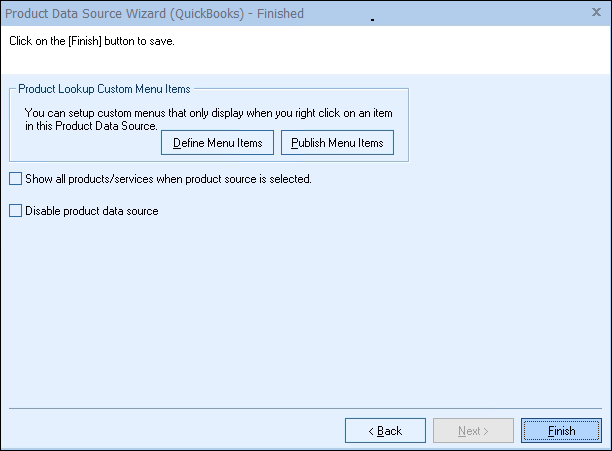Tick the Disable product data source checkbox
Screen dimensions: 612x451
click(x=14, y=211)
